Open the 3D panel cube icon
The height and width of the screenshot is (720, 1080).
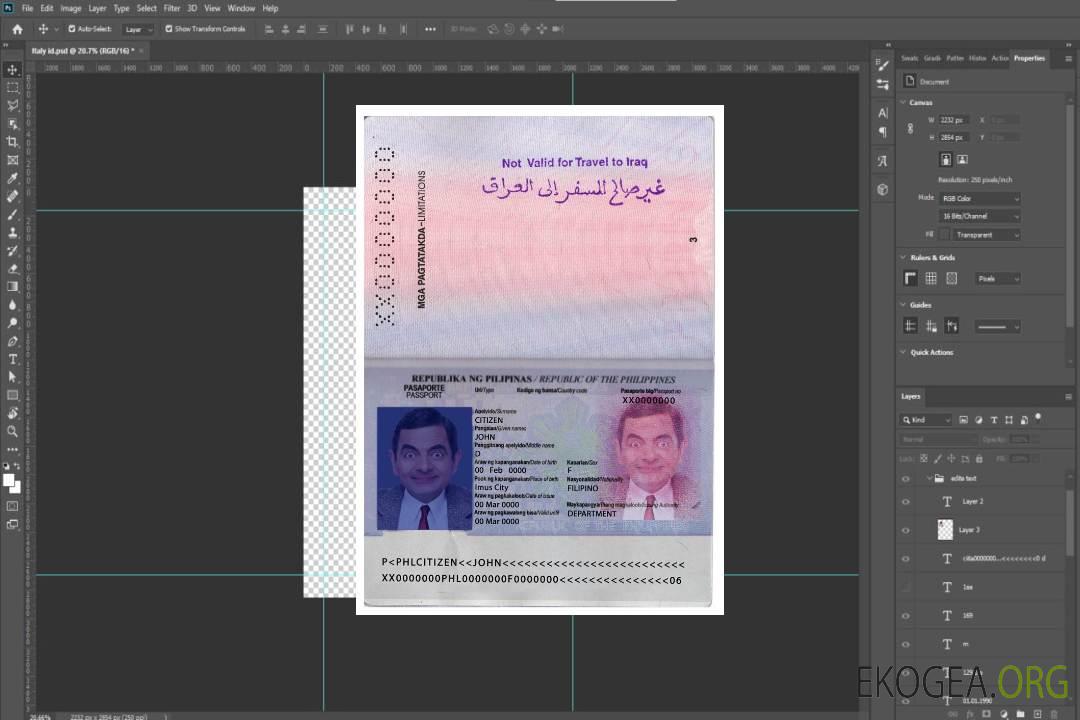[882, 189]
